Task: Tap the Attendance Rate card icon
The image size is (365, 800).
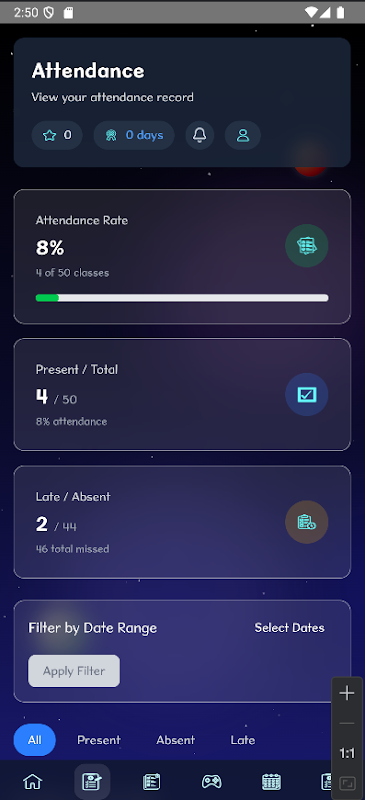Action: tap(306, 245)
